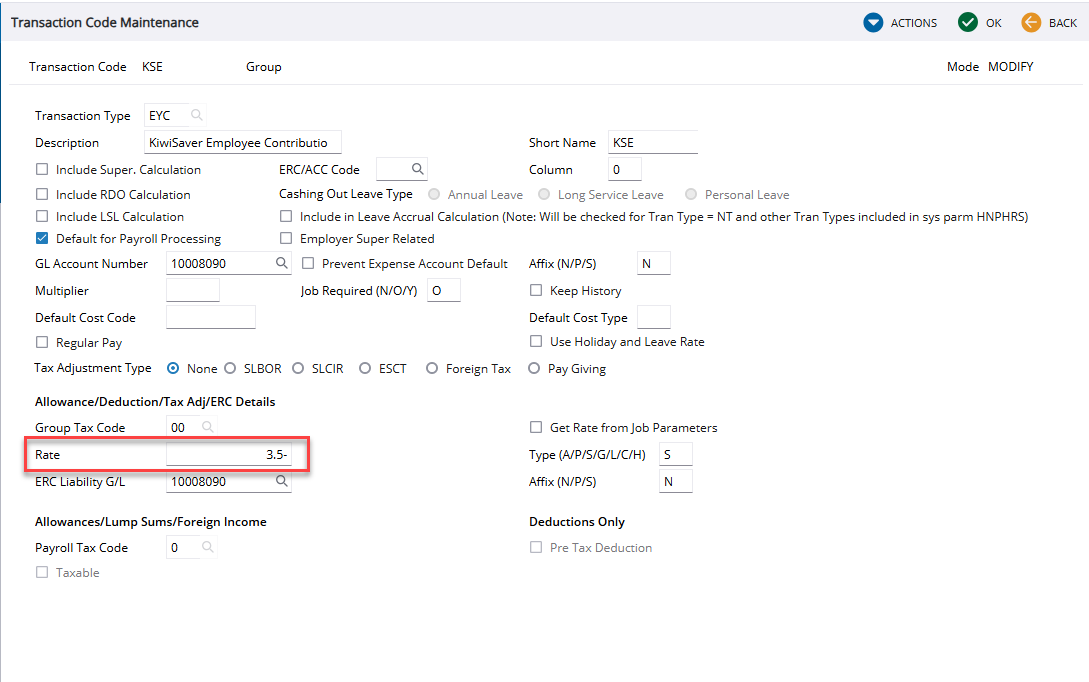Click the ACTIONS dropdown arrow icon
This screenshot has height=682, width=1089.
click(x=873, y=23)
